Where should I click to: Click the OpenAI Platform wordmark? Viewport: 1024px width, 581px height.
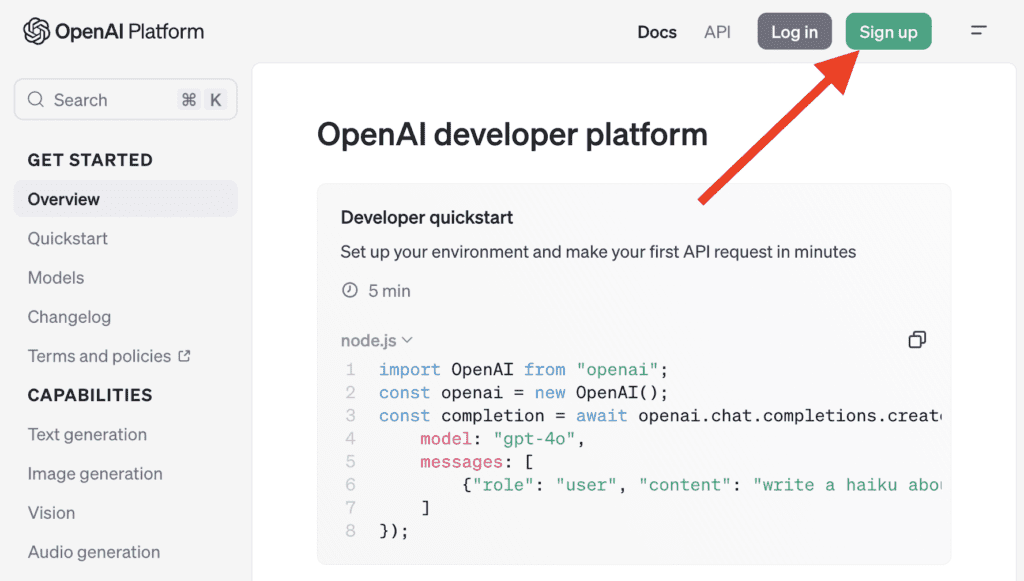point(129,31)
